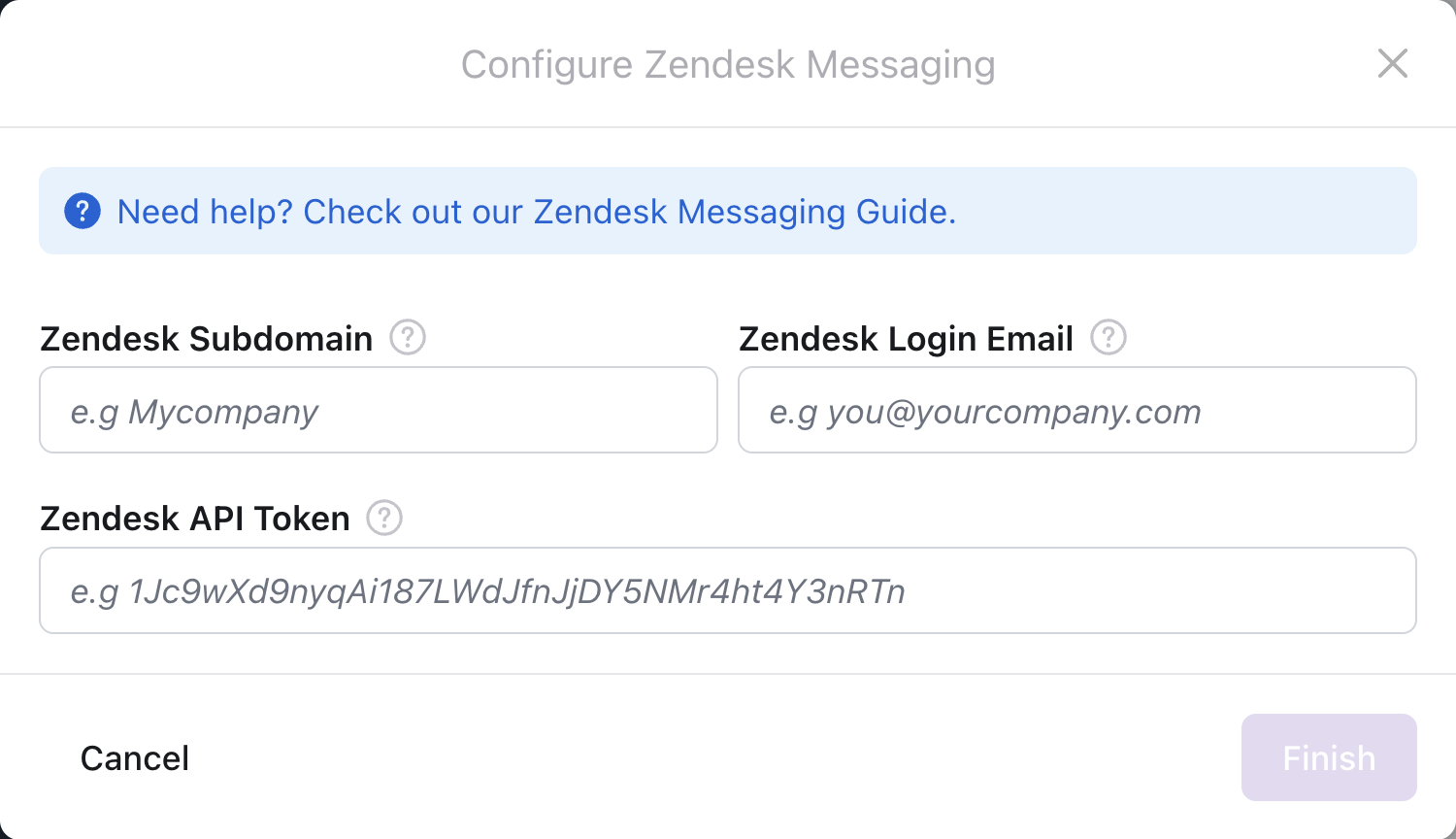The image size is (1456, 839).
Task: Close the Configure Zendesk Messaging dialog
Action: click(x=1393, y=64)
